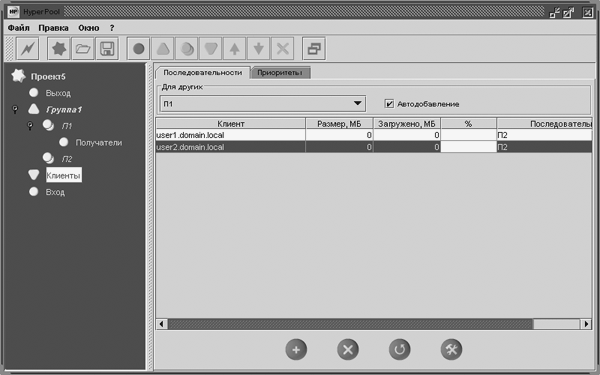The height and width of the screenshot is (375, 600).
Task: Select the Клиенты tree item
Action: tap(64, 175)
